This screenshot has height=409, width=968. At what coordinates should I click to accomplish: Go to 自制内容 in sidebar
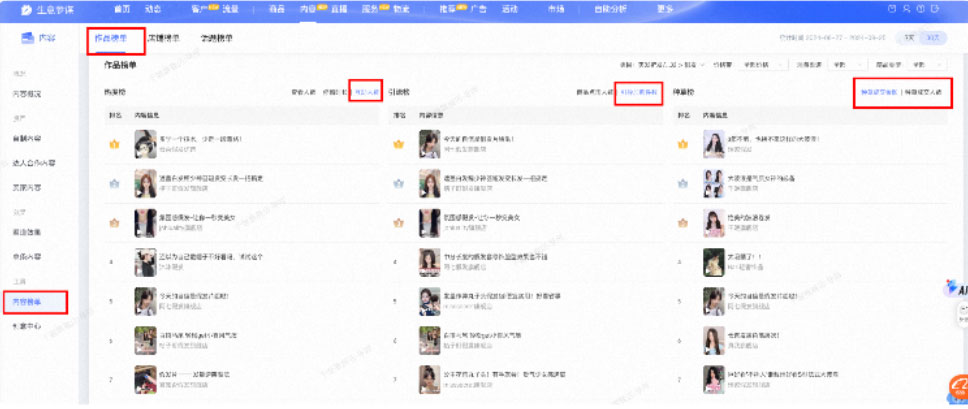click(x=27, y=139)
